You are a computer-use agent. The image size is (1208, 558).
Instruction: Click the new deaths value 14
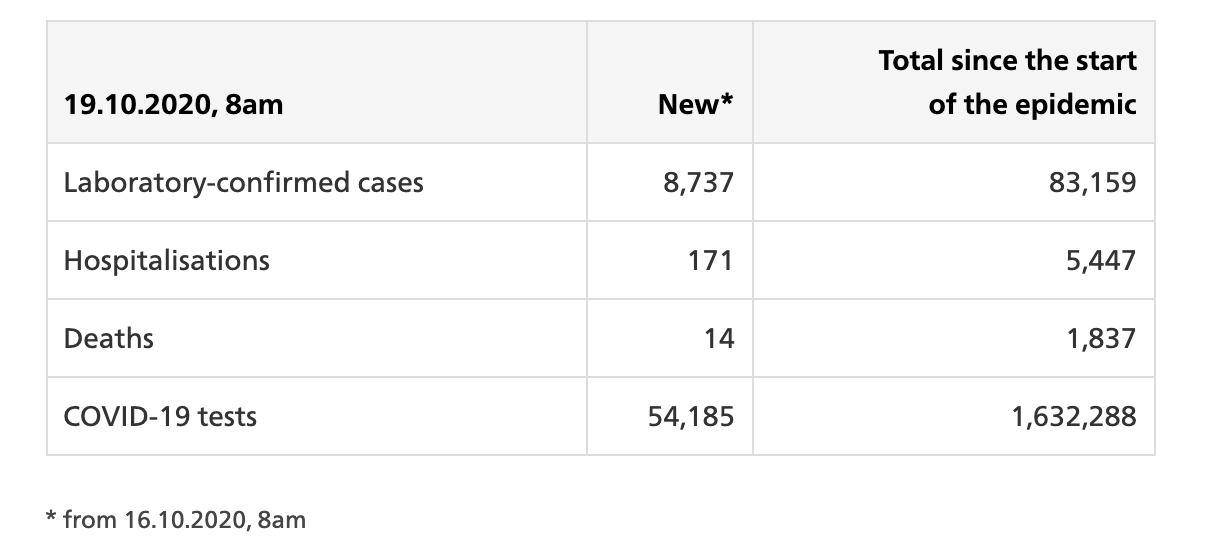718,338
